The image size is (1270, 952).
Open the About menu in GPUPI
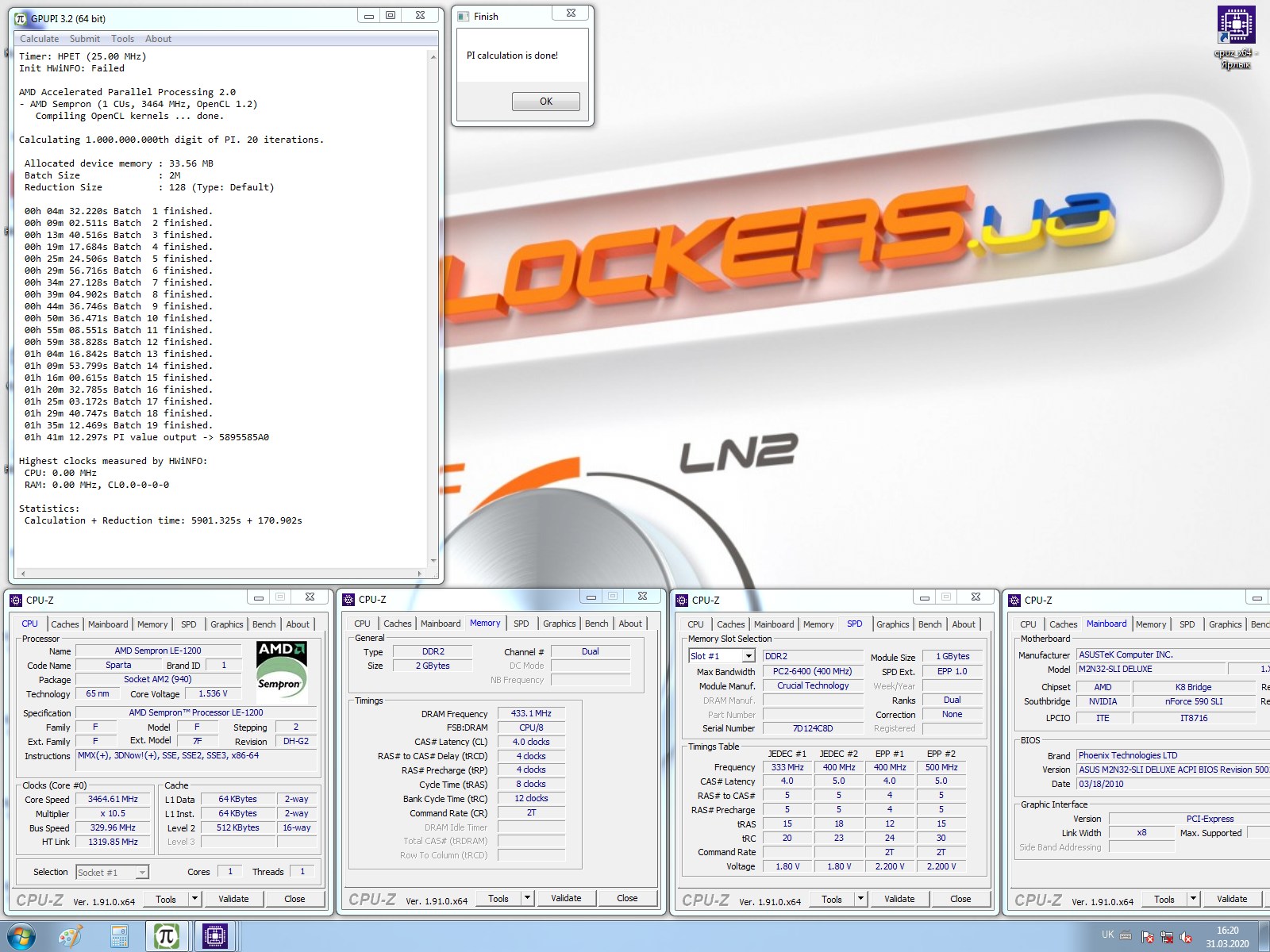pyautogui.click(x=158, y=39)
